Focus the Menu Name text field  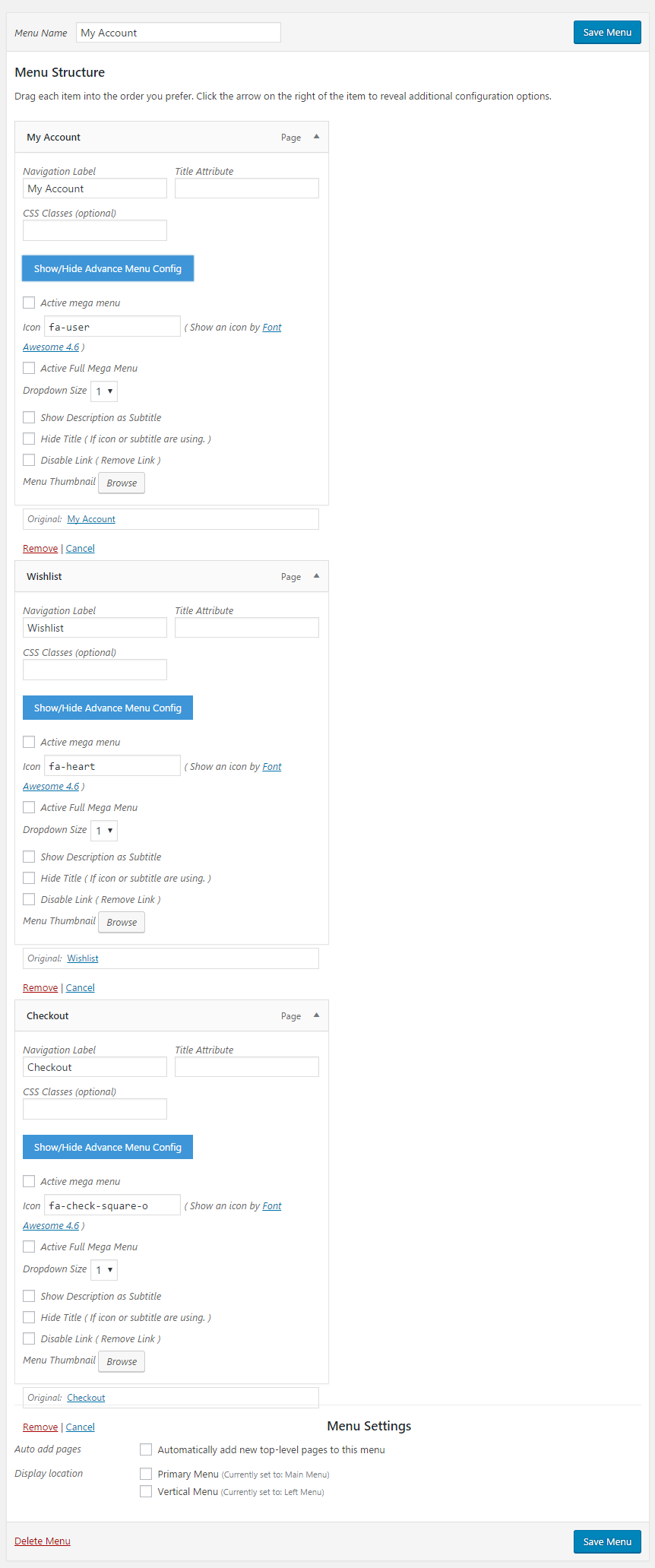[179, 33]
